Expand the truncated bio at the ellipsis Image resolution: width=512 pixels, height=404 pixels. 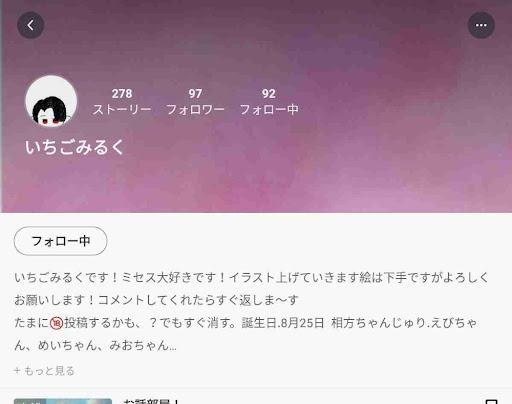click(x=173, y=347)
